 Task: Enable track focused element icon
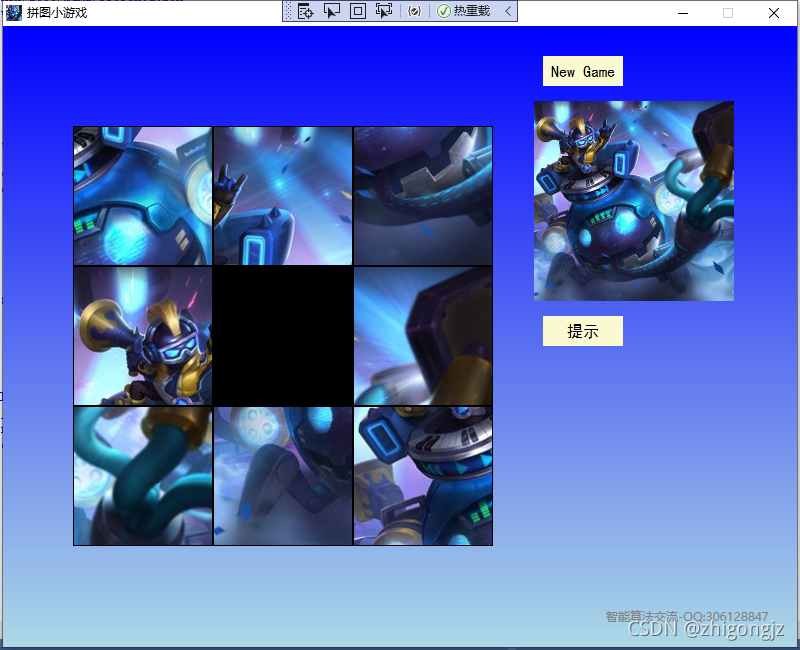(x=384, y=11)
